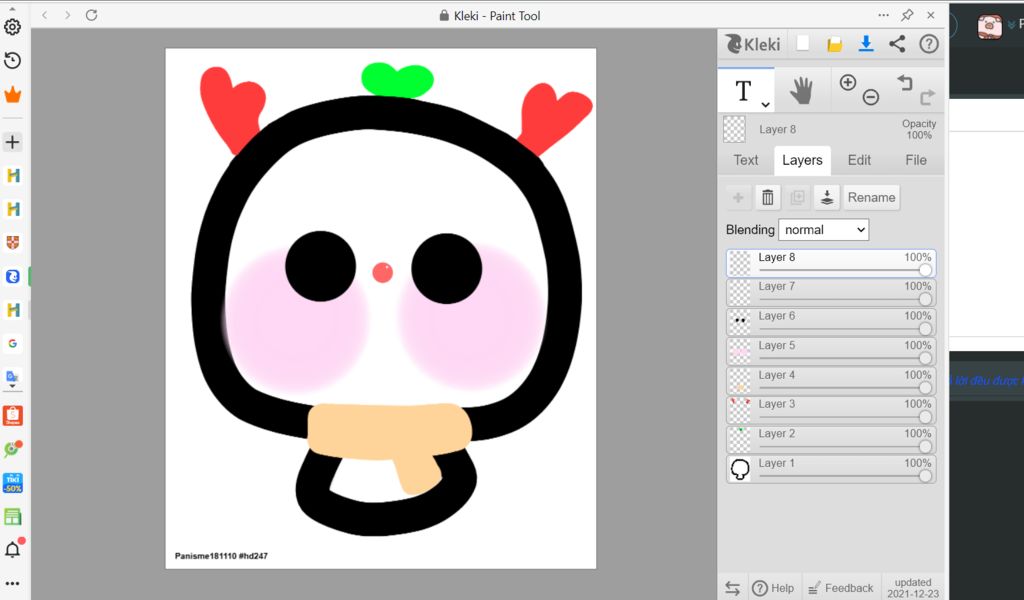Open an image file via the folder icon
The height and width of the screenshot is (600, 1024).
tap(834, 44)
